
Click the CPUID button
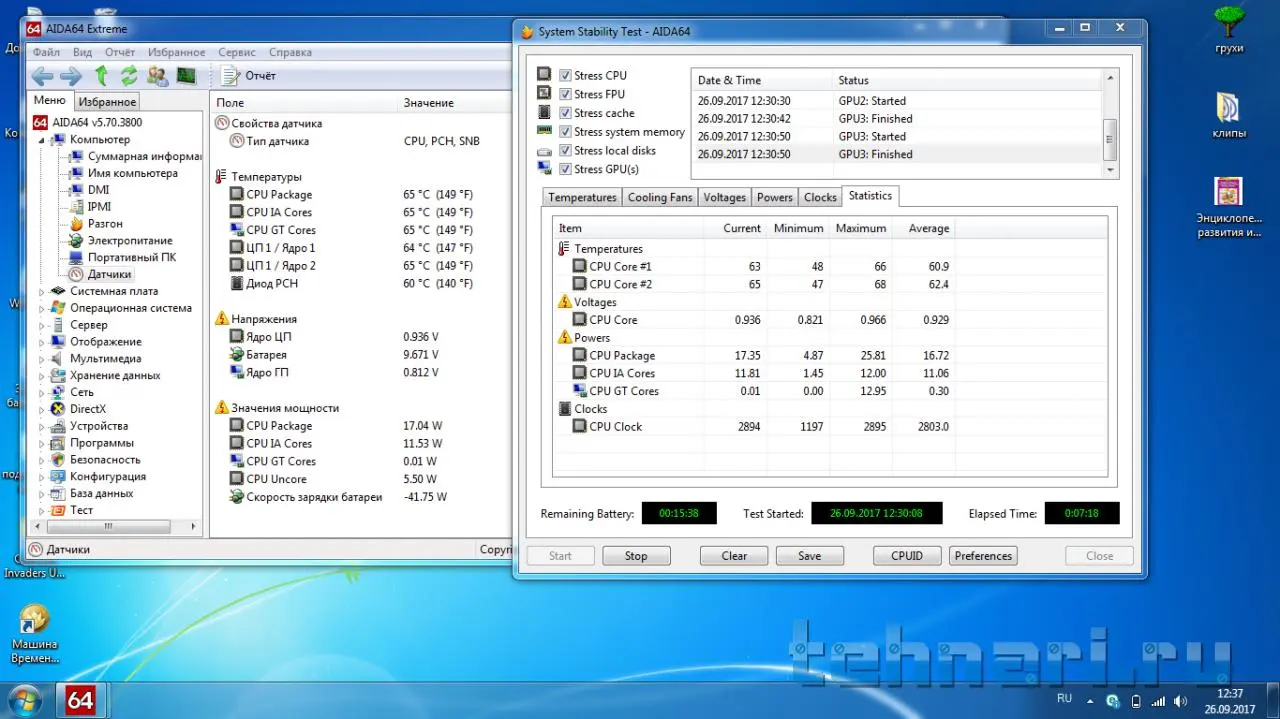point(906,556)
